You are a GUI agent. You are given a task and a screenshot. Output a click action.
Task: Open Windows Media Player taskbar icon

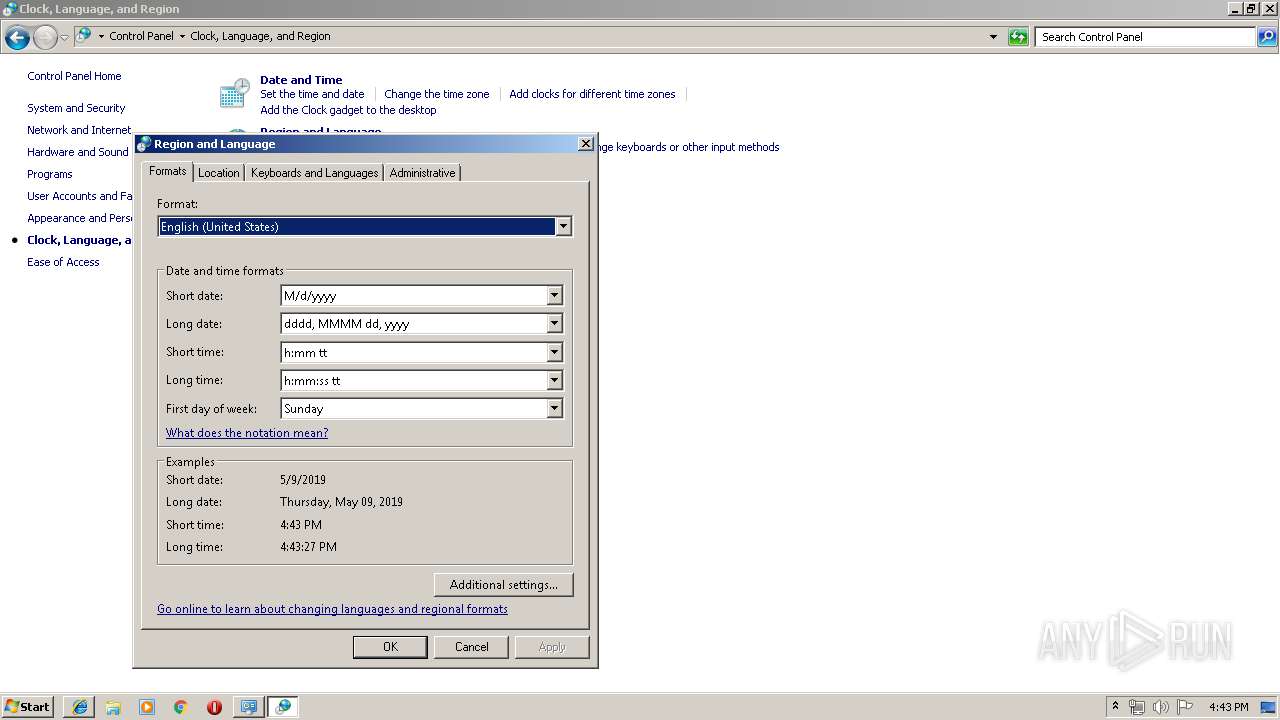point(147,707)
